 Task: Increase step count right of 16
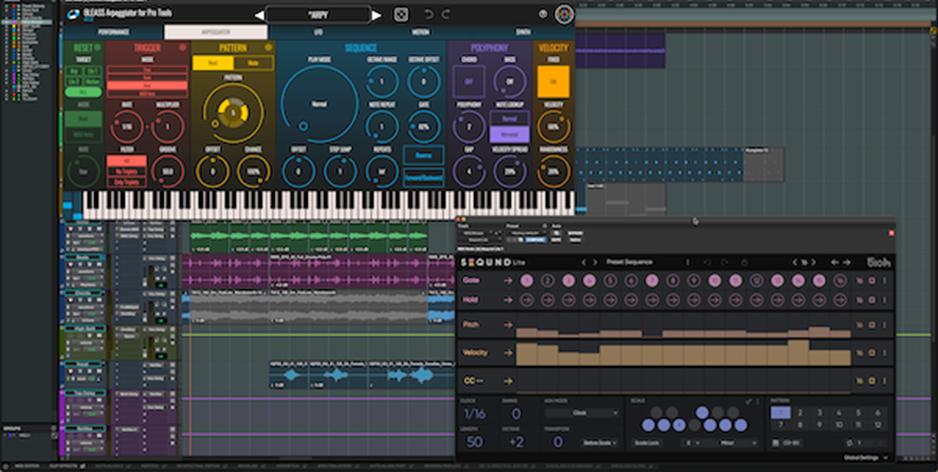pyautogui.click(x=815, y=262)
